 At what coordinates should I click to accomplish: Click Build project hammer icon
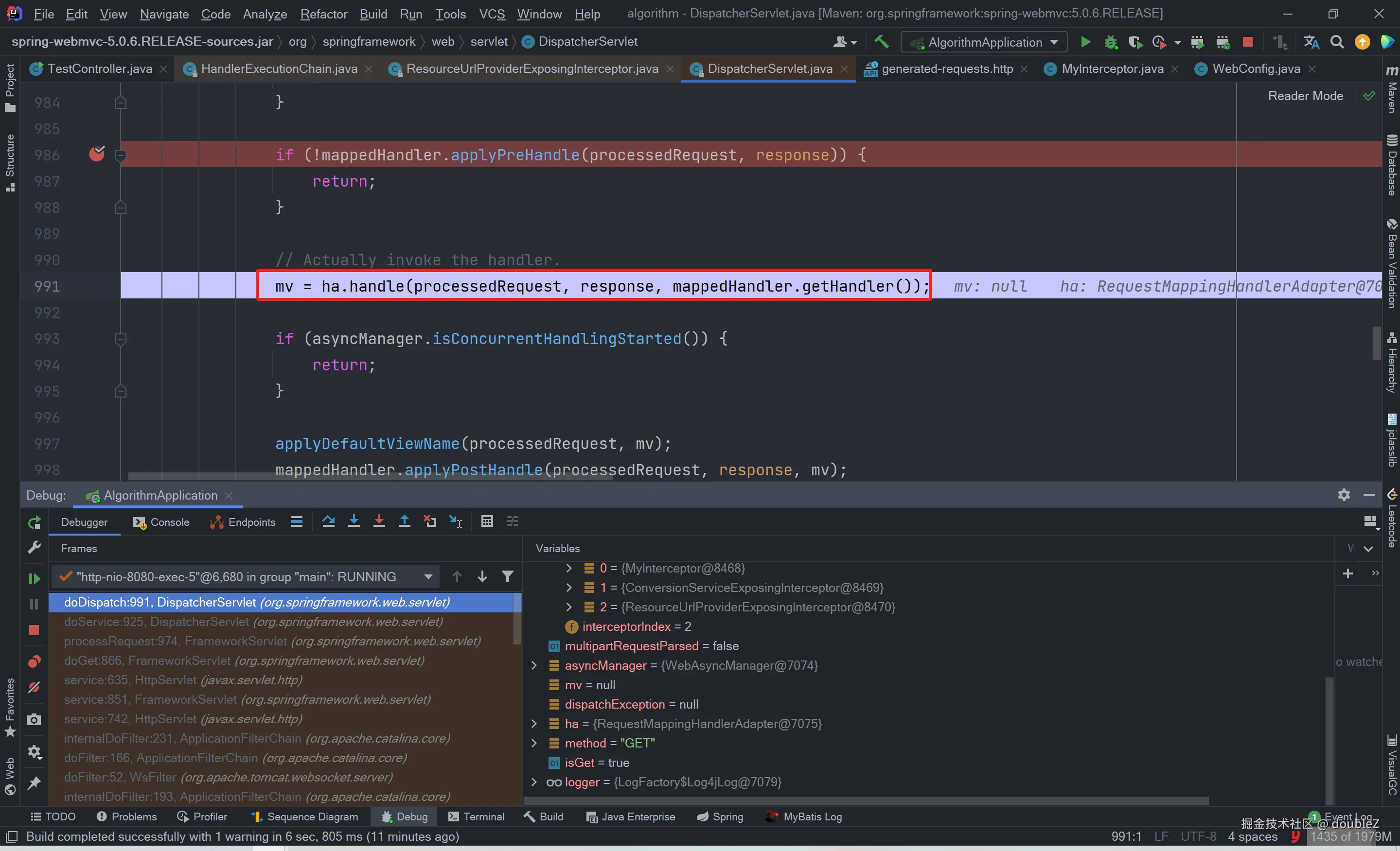pos(881,42)
